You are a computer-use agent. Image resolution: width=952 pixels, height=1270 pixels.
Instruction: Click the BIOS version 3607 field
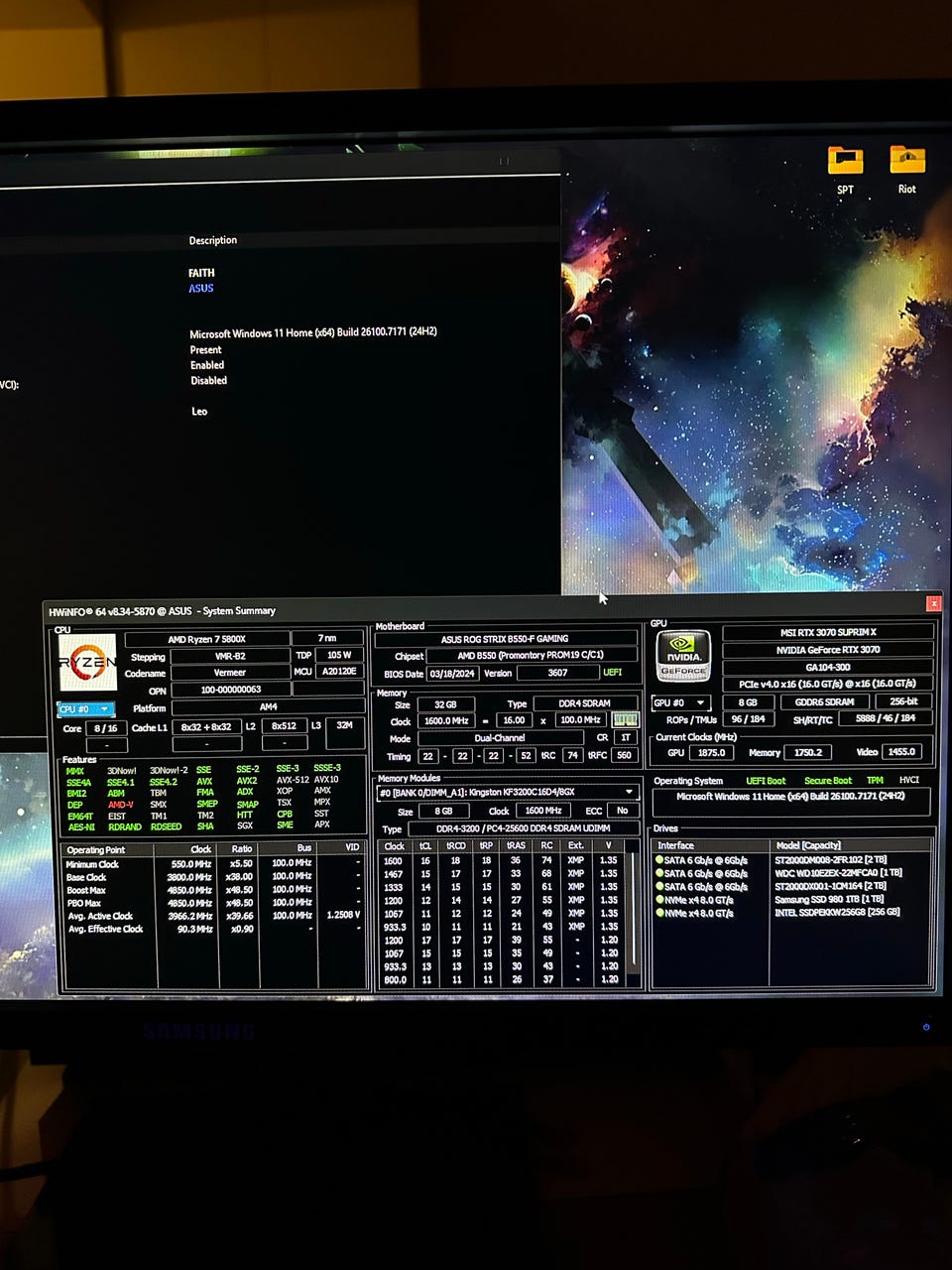(x=557, y=673)
